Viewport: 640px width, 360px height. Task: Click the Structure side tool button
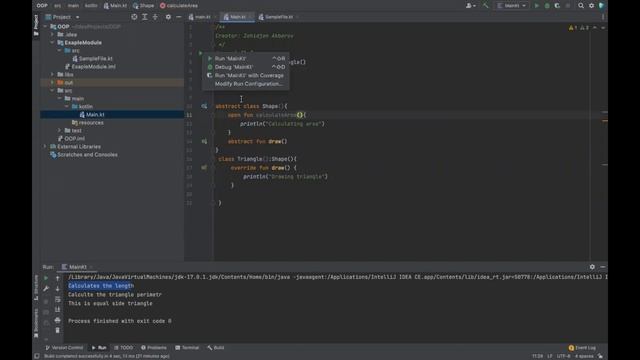[x=36, y=287]
